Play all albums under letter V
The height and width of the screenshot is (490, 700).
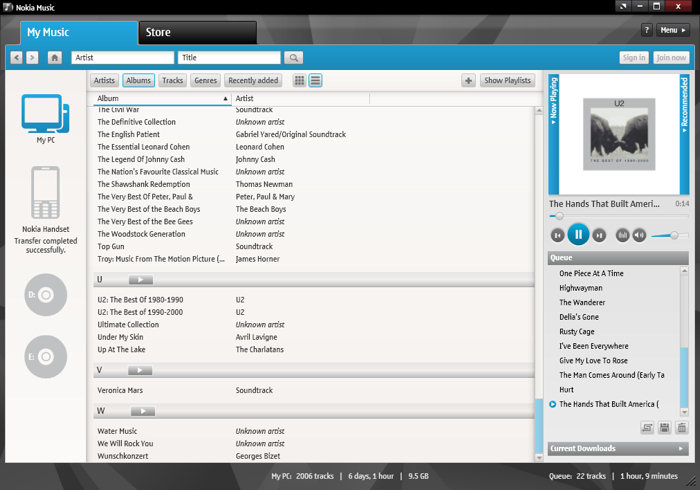[140, 370]
